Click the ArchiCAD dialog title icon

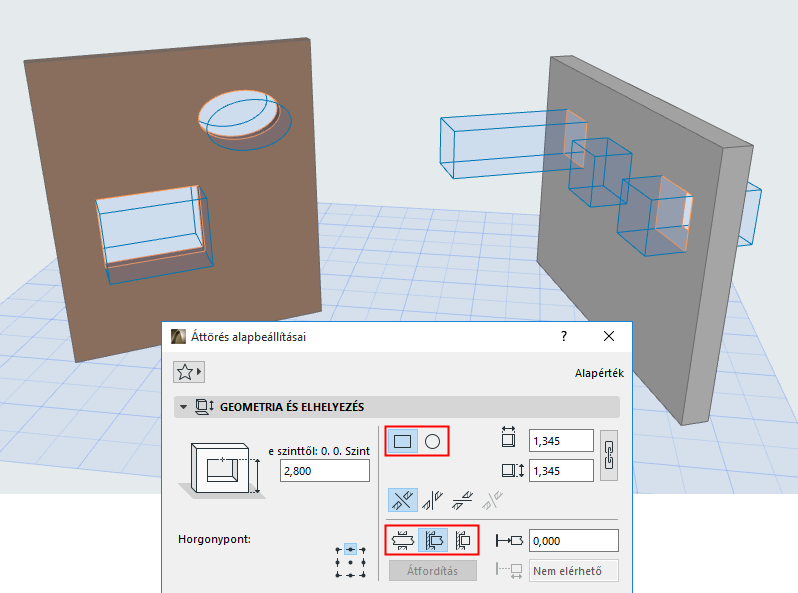[178, 336]
